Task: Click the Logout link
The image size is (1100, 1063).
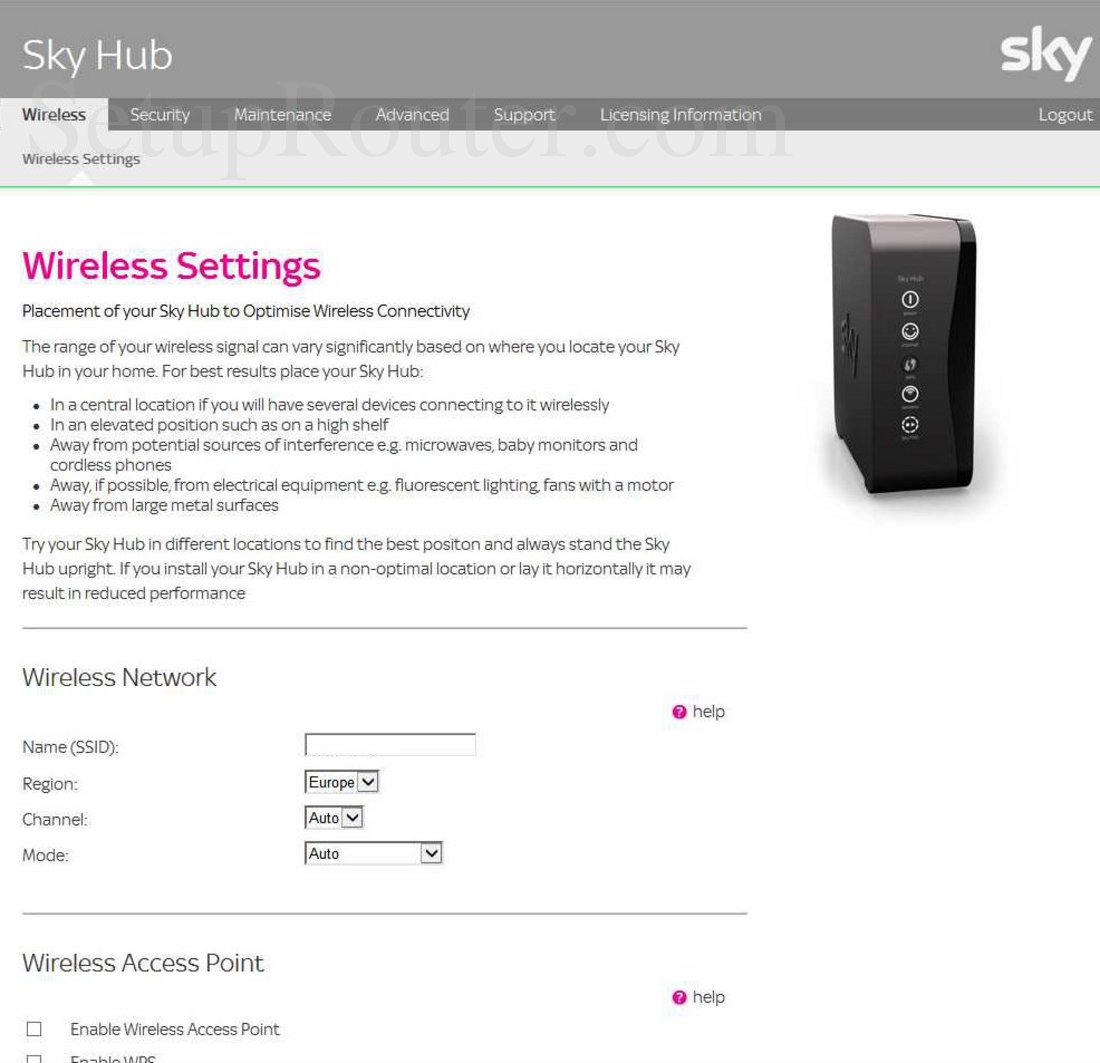Action: pos(1064,114)
